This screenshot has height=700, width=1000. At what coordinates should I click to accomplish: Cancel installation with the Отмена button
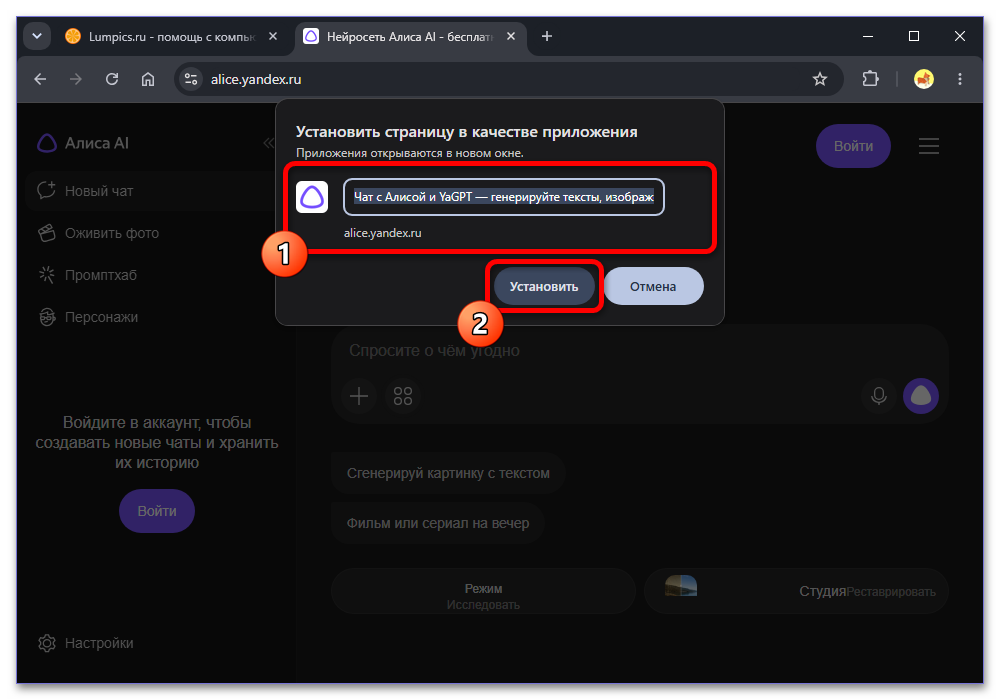pos(653,286)
